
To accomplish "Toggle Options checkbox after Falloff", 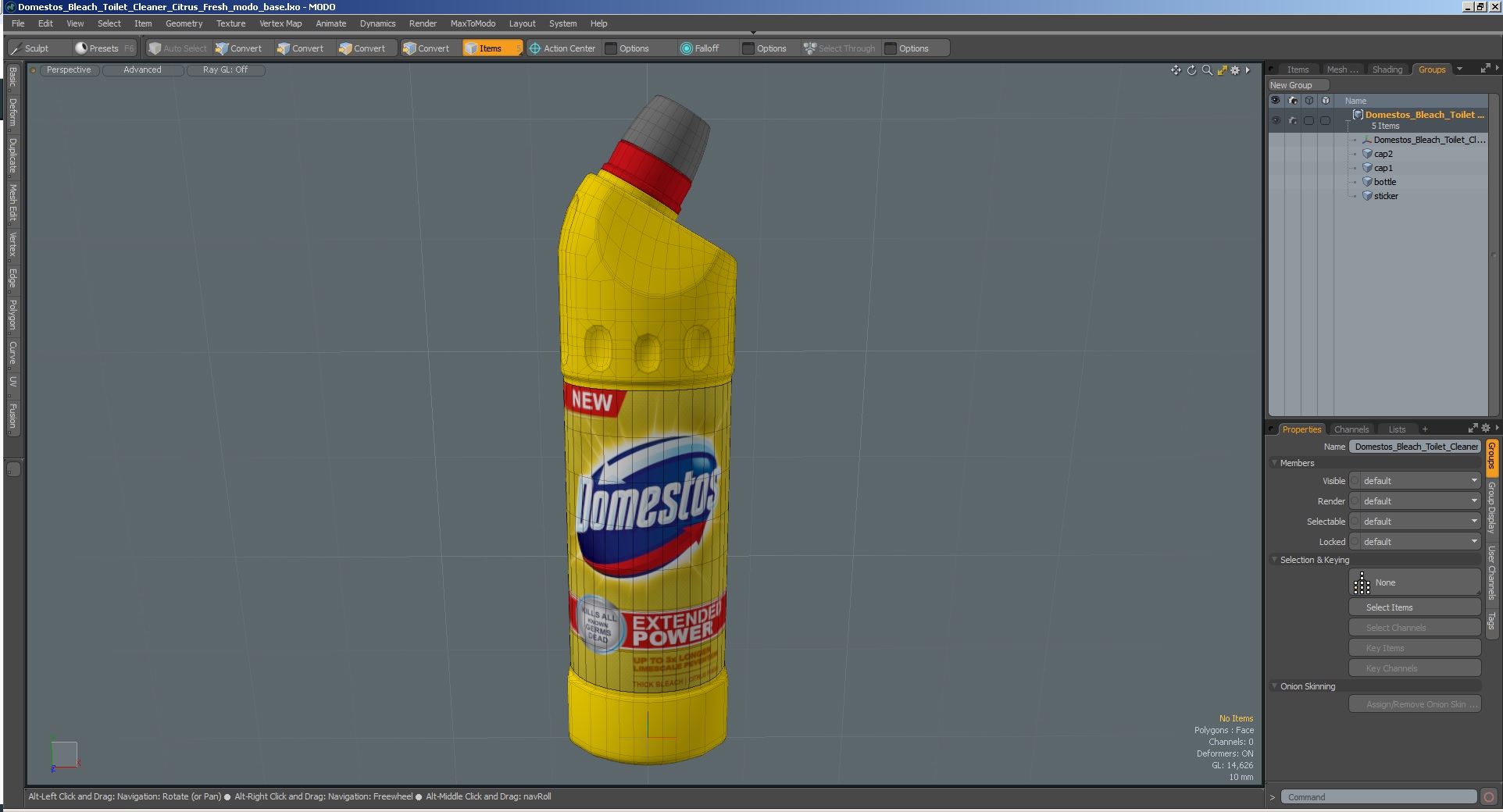I will [748, 48].
